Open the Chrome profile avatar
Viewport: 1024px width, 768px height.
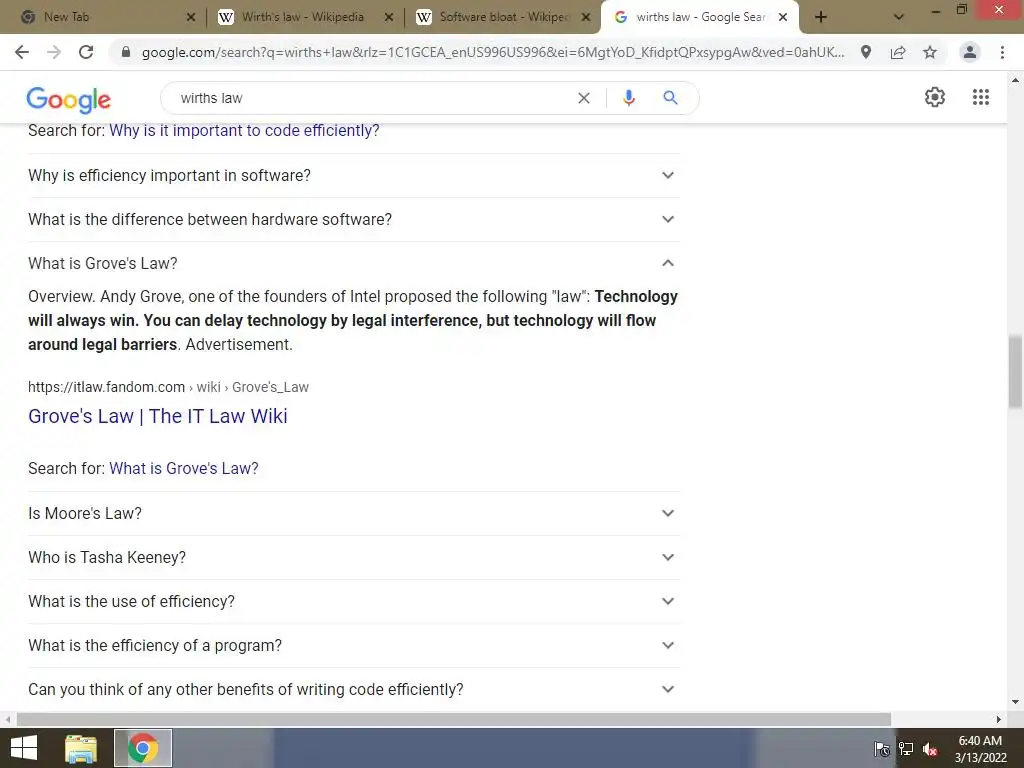970,52
